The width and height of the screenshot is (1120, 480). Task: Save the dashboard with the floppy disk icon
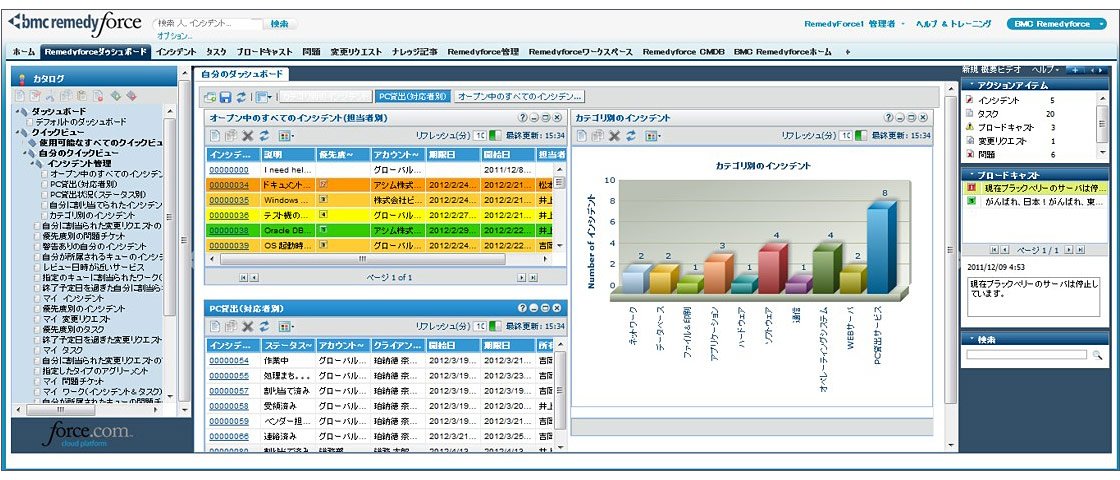(225, 96)
